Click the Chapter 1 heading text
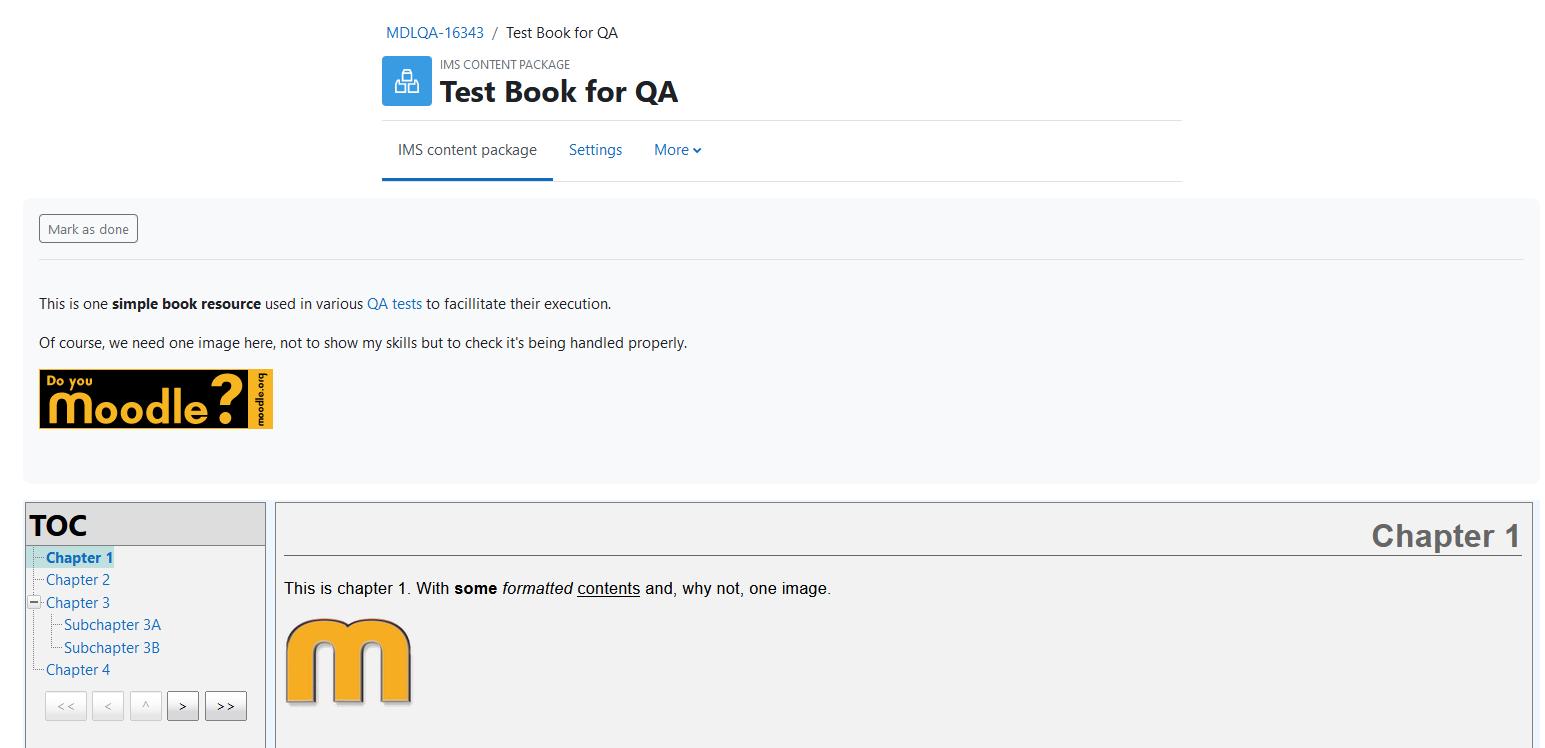The image size is (1545, 748). (1446, 536)
